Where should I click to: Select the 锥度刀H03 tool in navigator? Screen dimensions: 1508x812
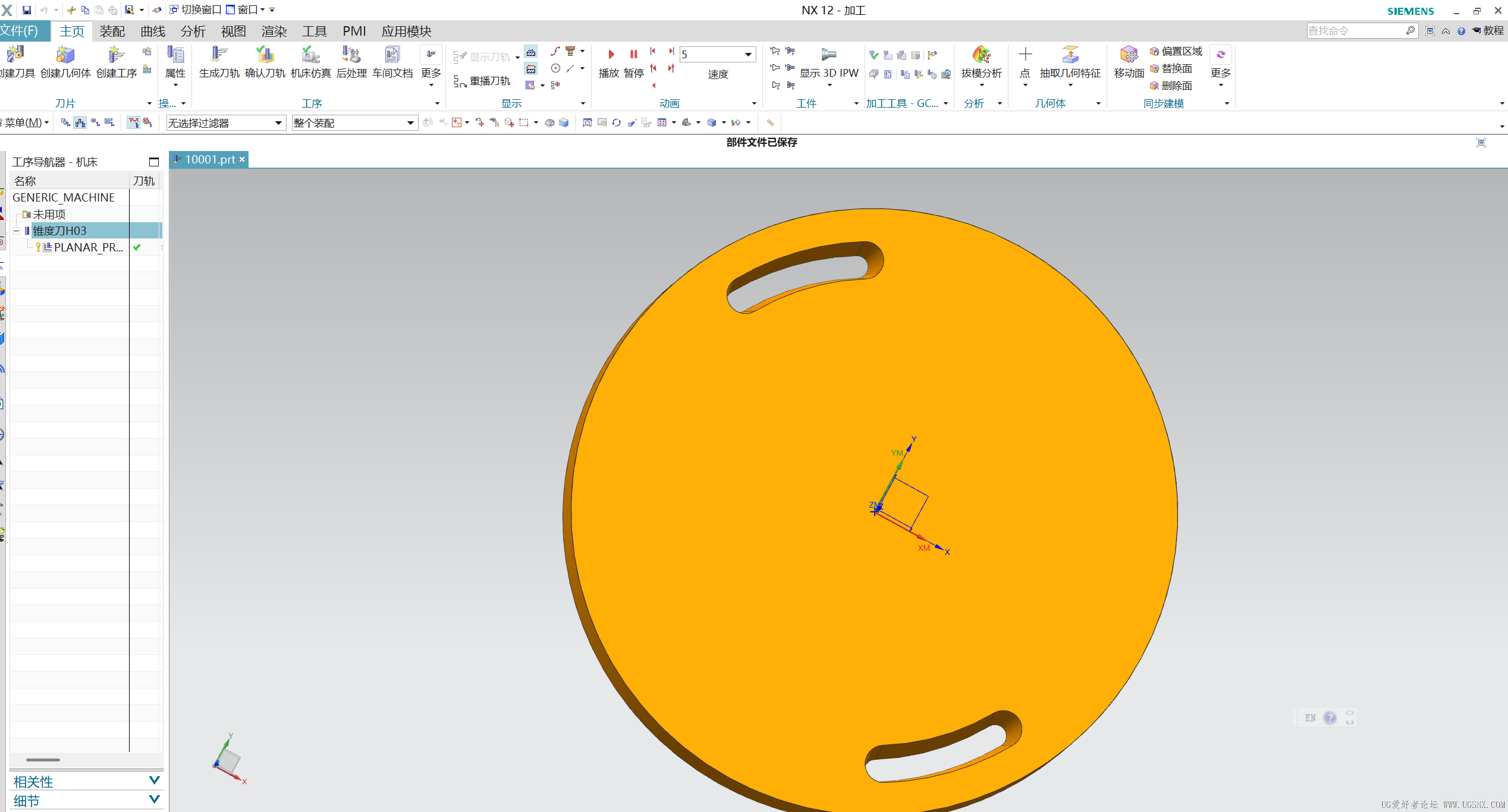click(59, 231)
